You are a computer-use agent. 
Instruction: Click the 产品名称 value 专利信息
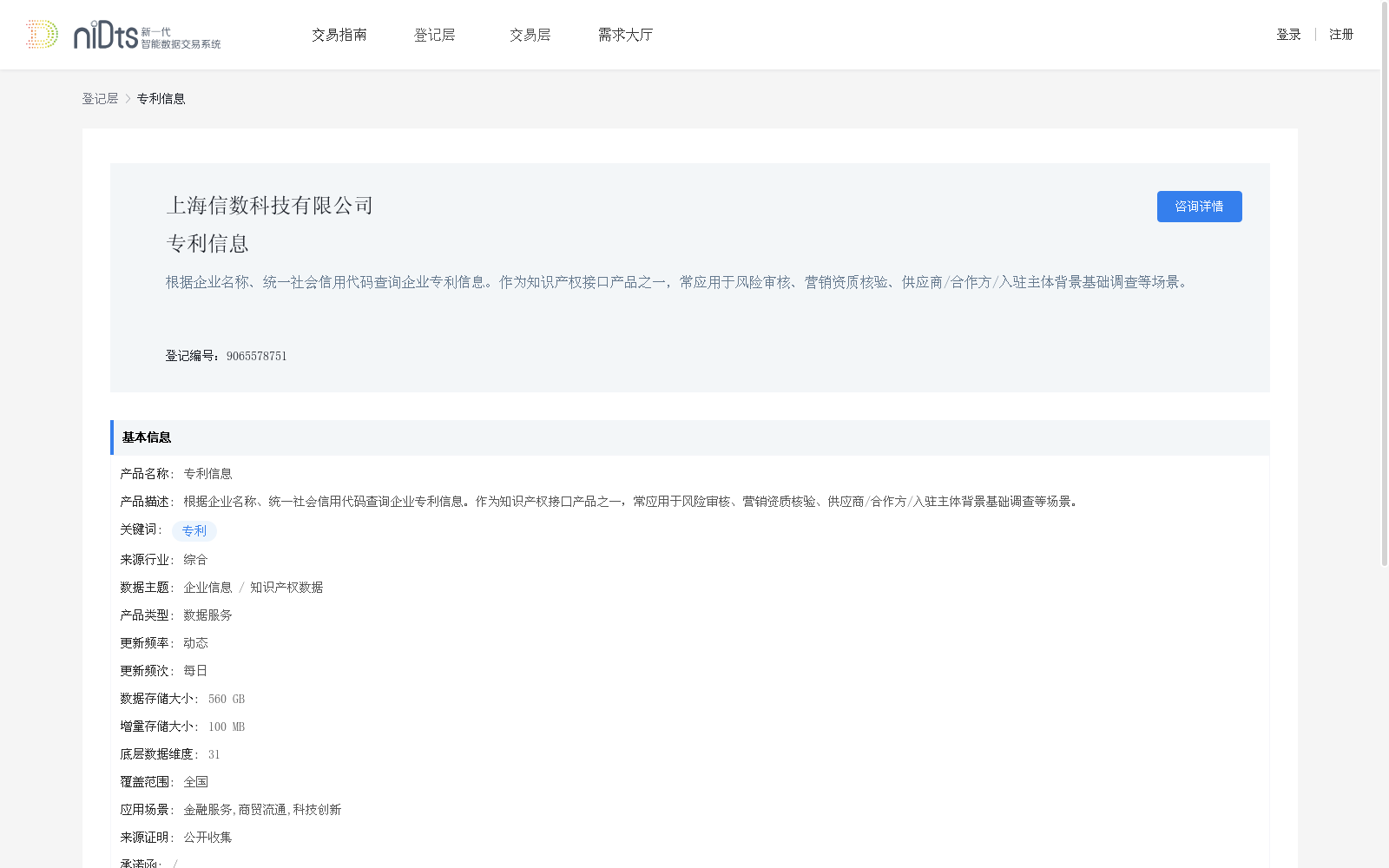207,474
